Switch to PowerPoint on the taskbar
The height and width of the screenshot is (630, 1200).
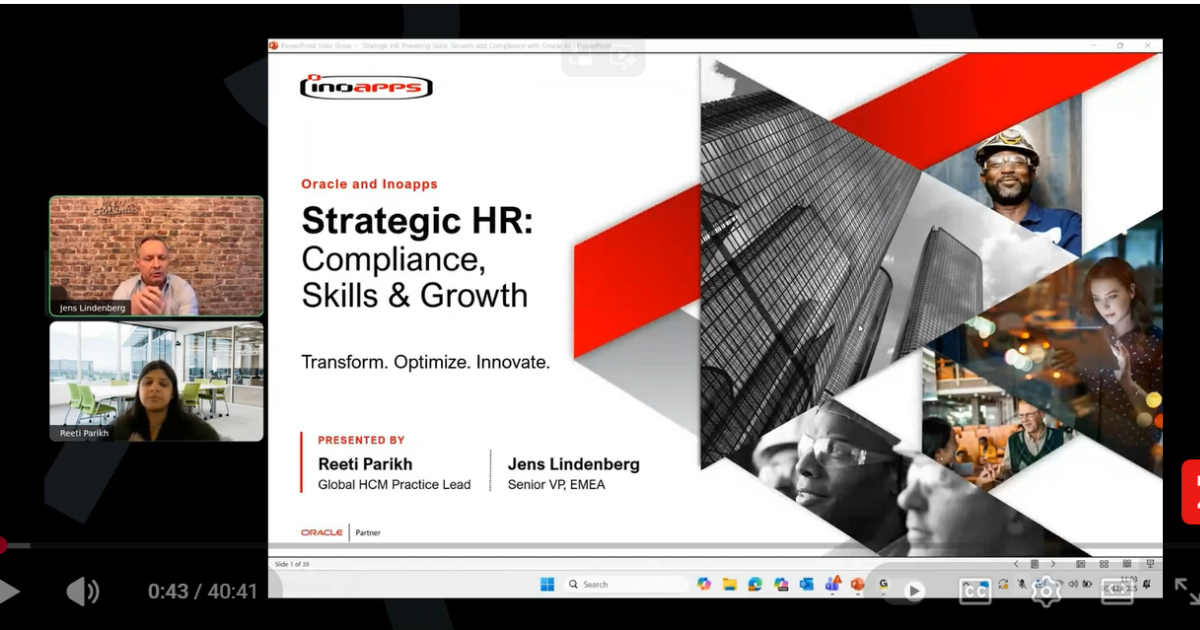(x=858, y=584)
